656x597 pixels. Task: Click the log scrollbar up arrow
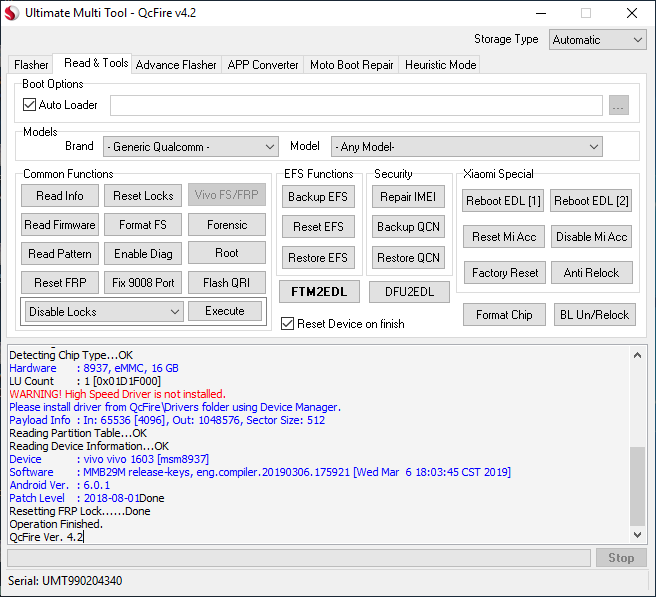[637, 356]
